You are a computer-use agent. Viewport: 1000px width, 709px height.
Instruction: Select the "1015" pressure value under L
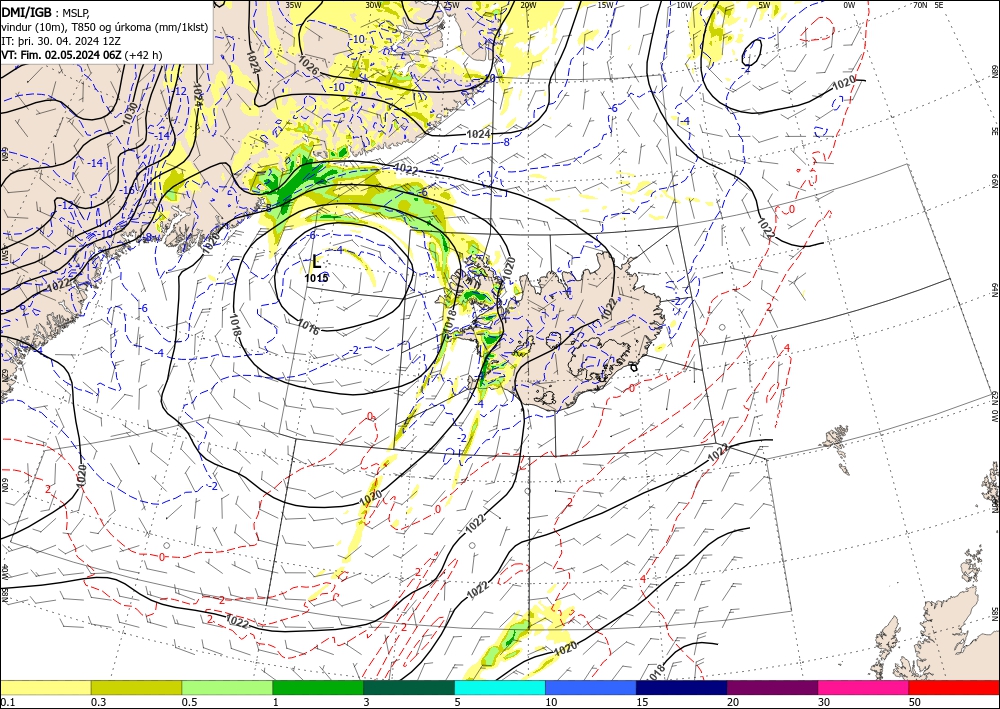[x=316, y=278]
